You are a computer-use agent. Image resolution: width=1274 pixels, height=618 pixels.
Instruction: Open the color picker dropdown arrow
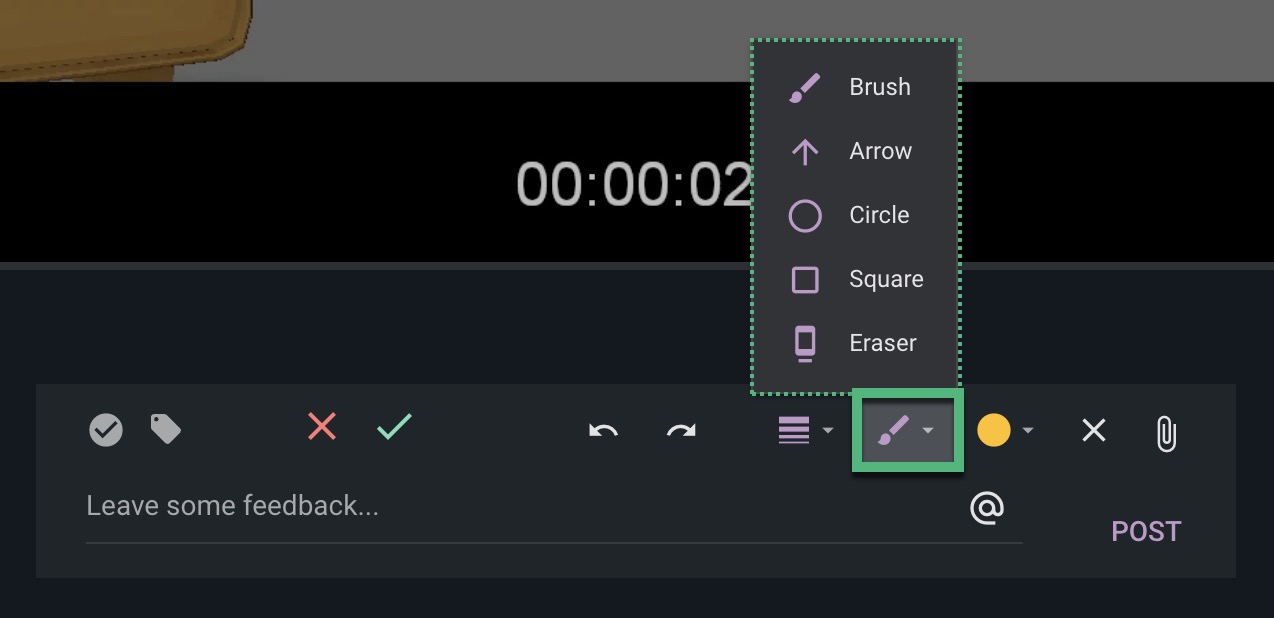[1027, 431]
